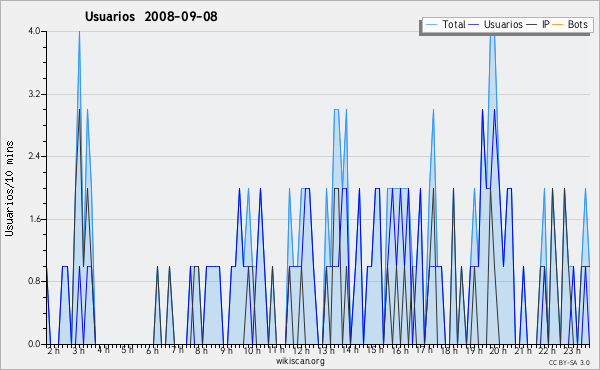
Task: Click the '4 h' x-axis label
Action: pyautogui.click(x=103, y=350)
